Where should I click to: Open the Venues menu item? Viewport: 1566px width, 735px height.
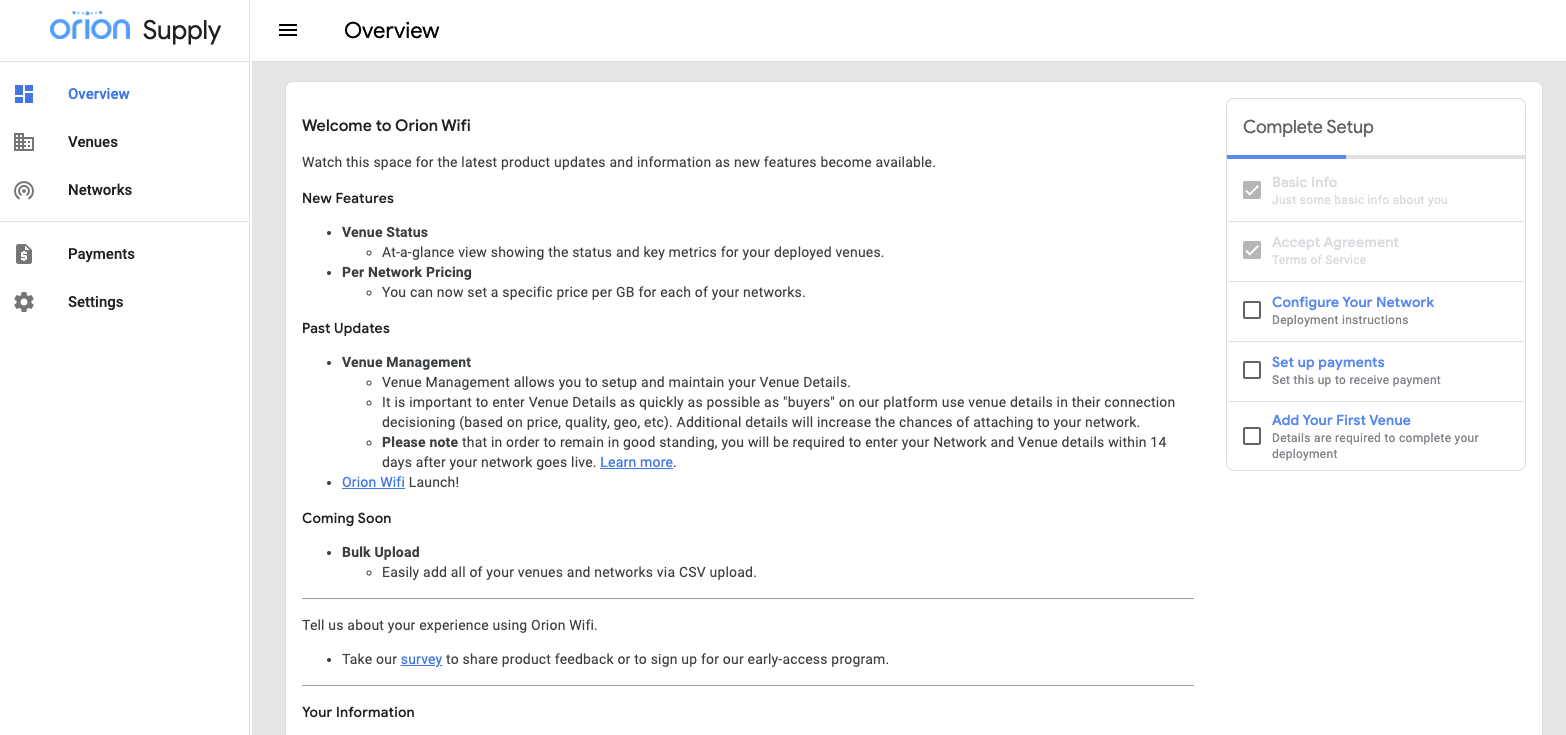pos(93,142)
